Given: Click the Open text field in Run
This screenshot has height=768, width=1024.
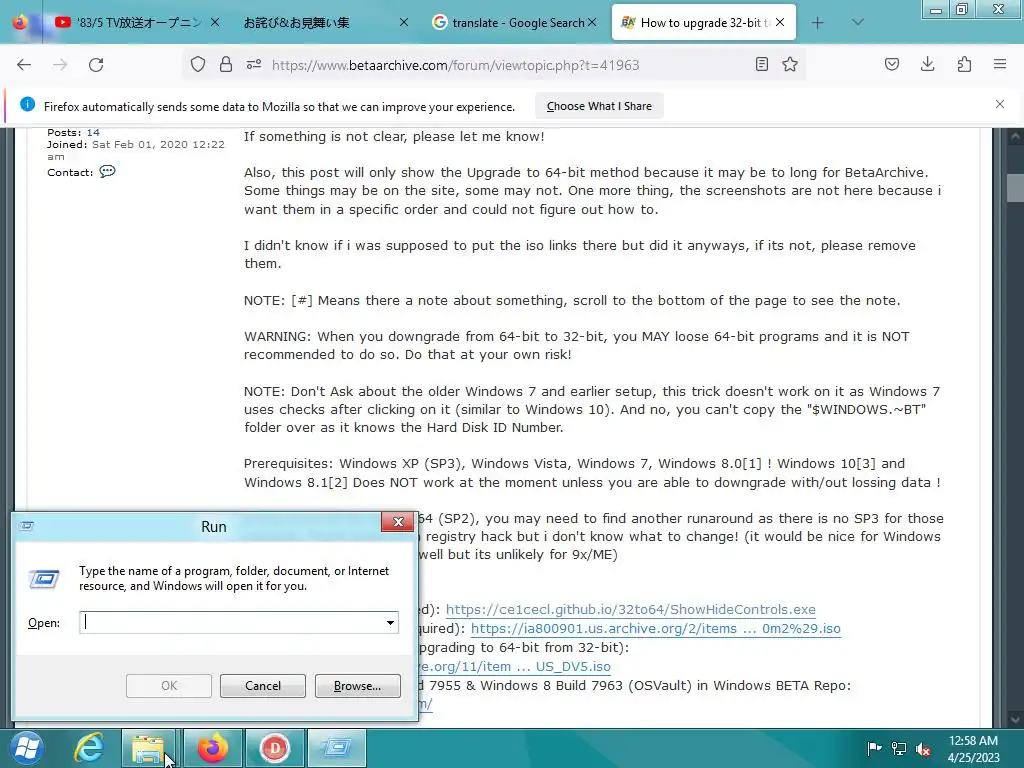Looking at the screenshot, I should tap(232, 622).
